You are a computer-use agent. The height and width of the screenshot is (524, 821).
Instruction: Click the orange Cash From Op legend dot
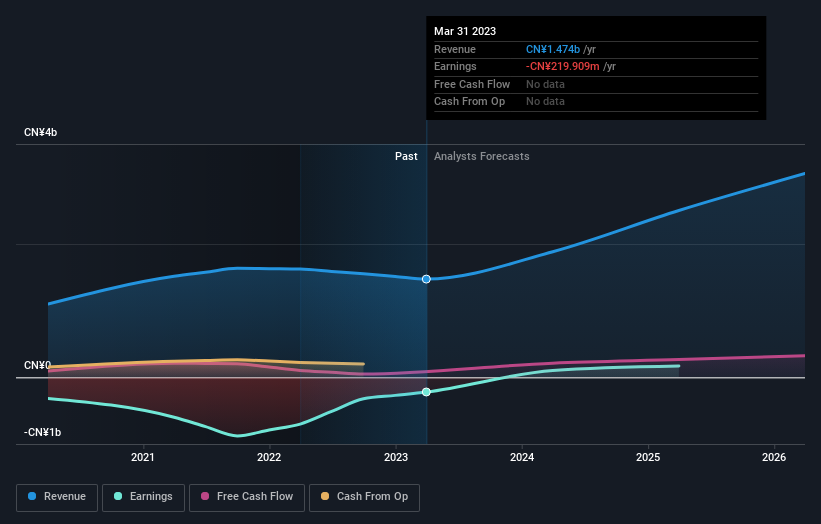click(325, 496)
